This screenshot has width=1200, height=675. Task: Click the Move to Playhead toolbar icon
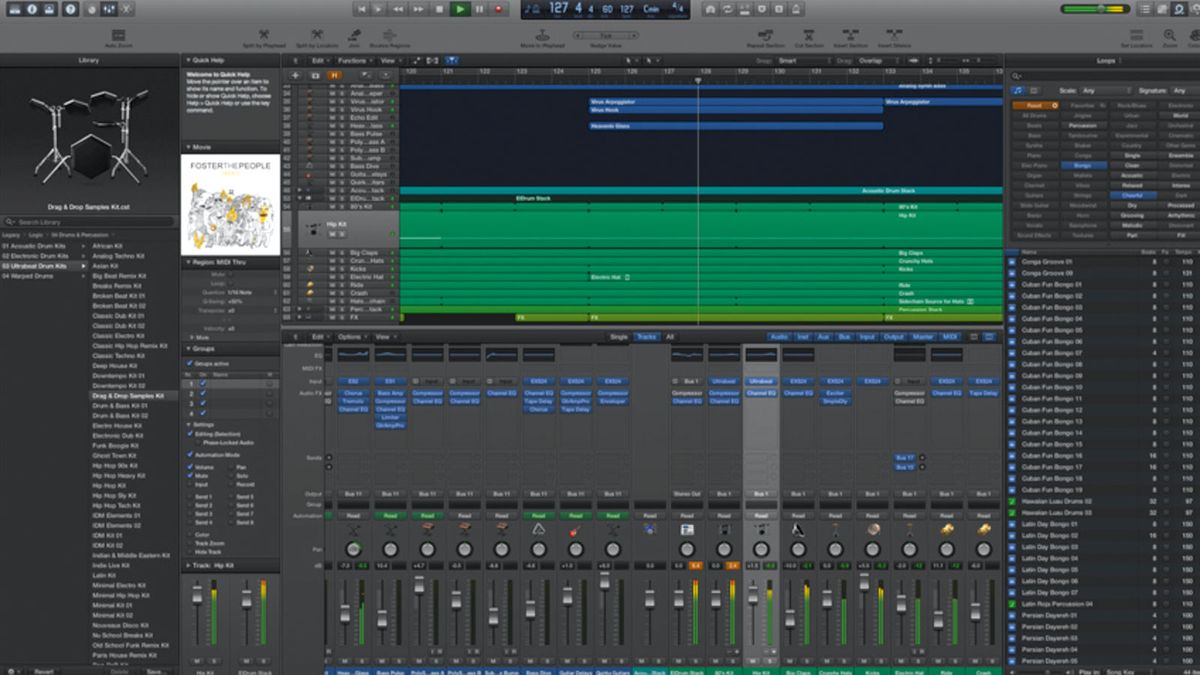tap(542, 37)
